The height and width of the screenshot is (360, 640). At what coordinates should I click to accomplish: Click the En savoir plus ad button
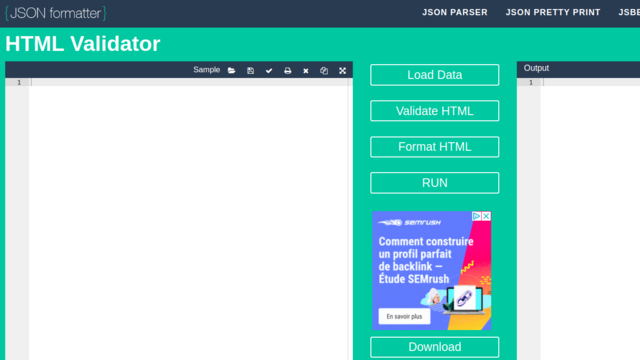pos(404,316)
